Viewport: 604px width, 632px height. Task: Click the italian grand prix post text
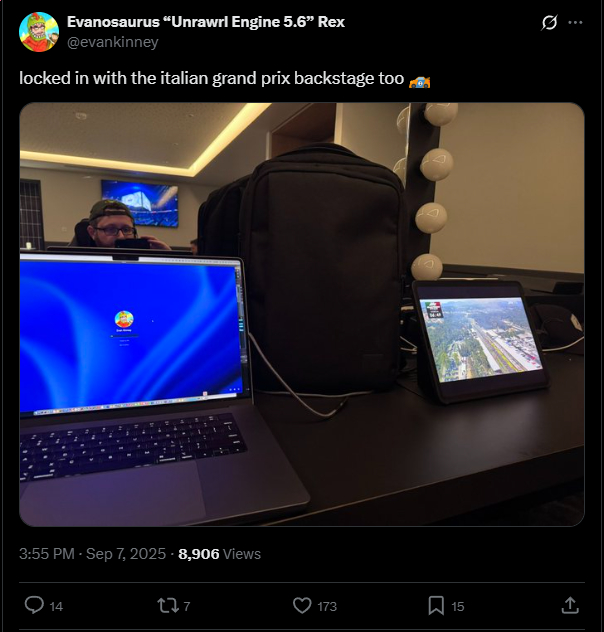[x=212, y=78]
